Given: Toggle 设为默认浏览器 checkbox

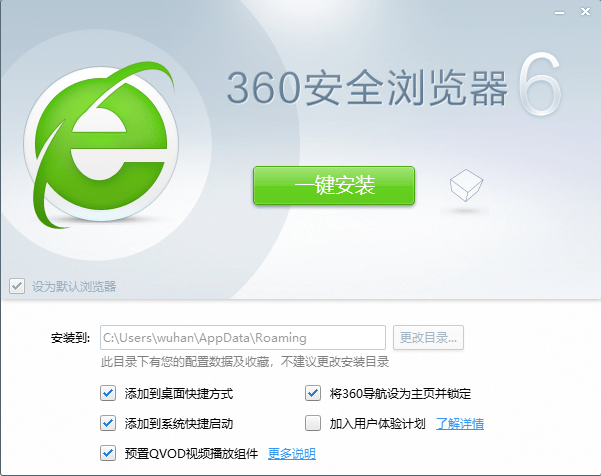Looking at the screenshot, I should (x=17, y=286).
